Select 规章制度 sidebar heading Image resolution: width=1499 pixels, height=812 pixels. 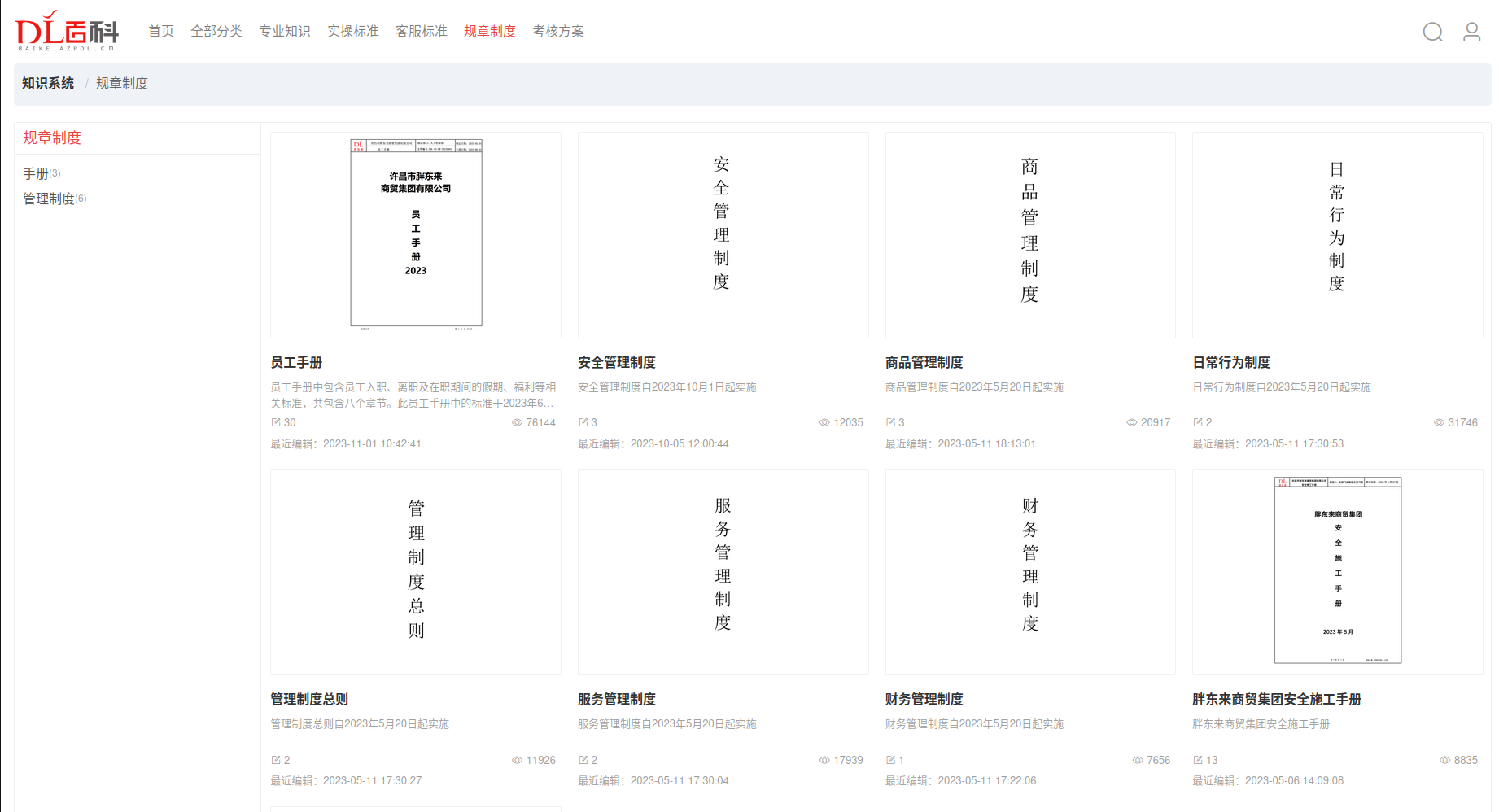point(52,138)
